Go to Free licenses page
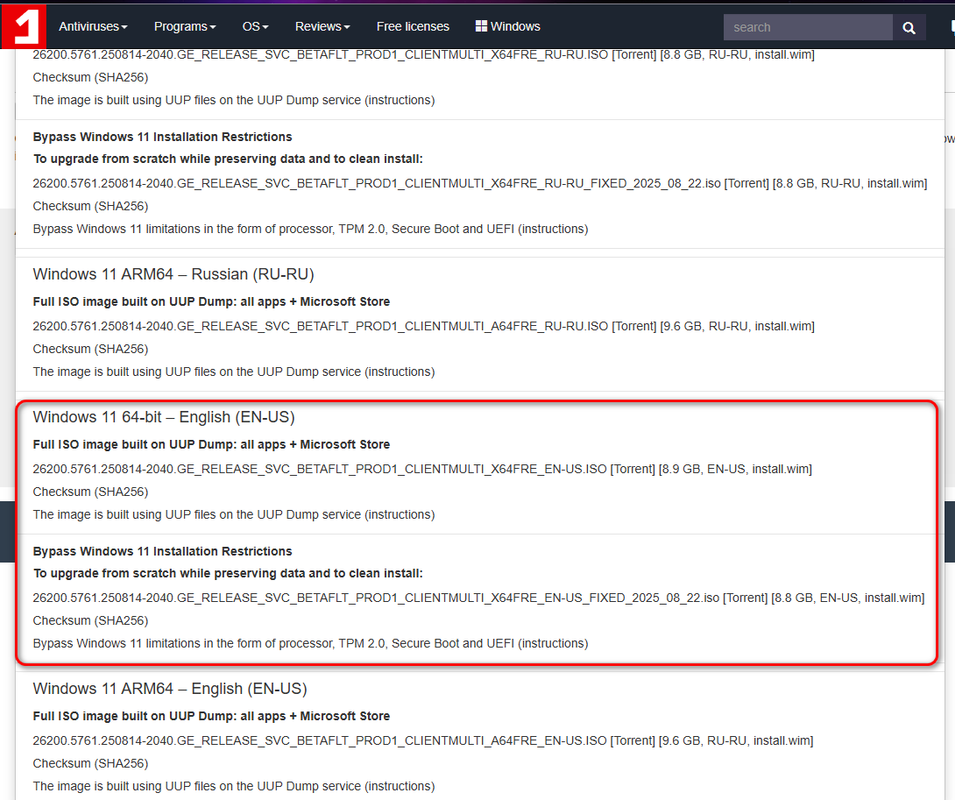The height and width of the screenshot is (800, 955). tap(412, 27)
